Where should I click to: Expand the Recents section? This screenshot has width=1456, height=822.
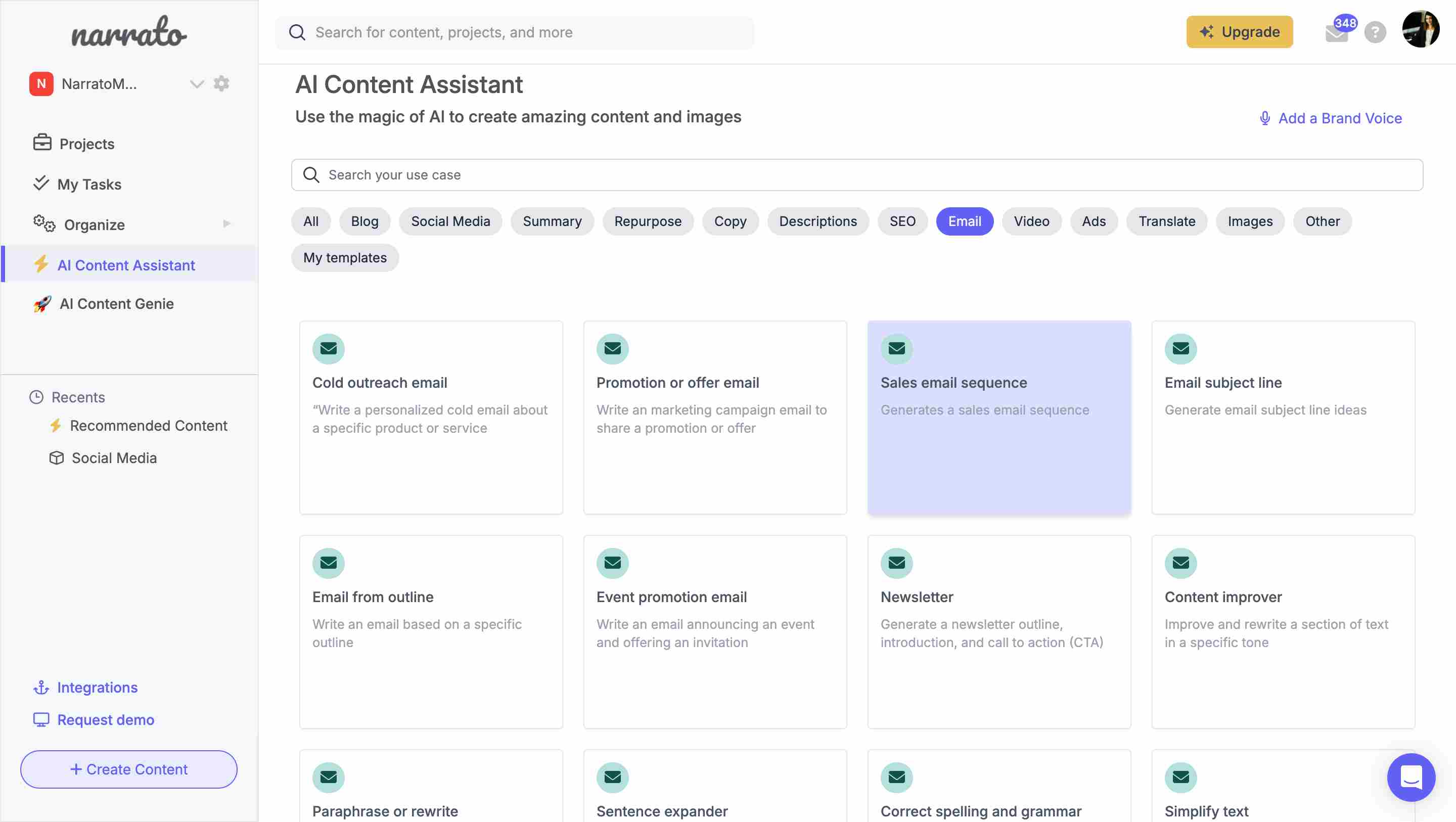77,397
